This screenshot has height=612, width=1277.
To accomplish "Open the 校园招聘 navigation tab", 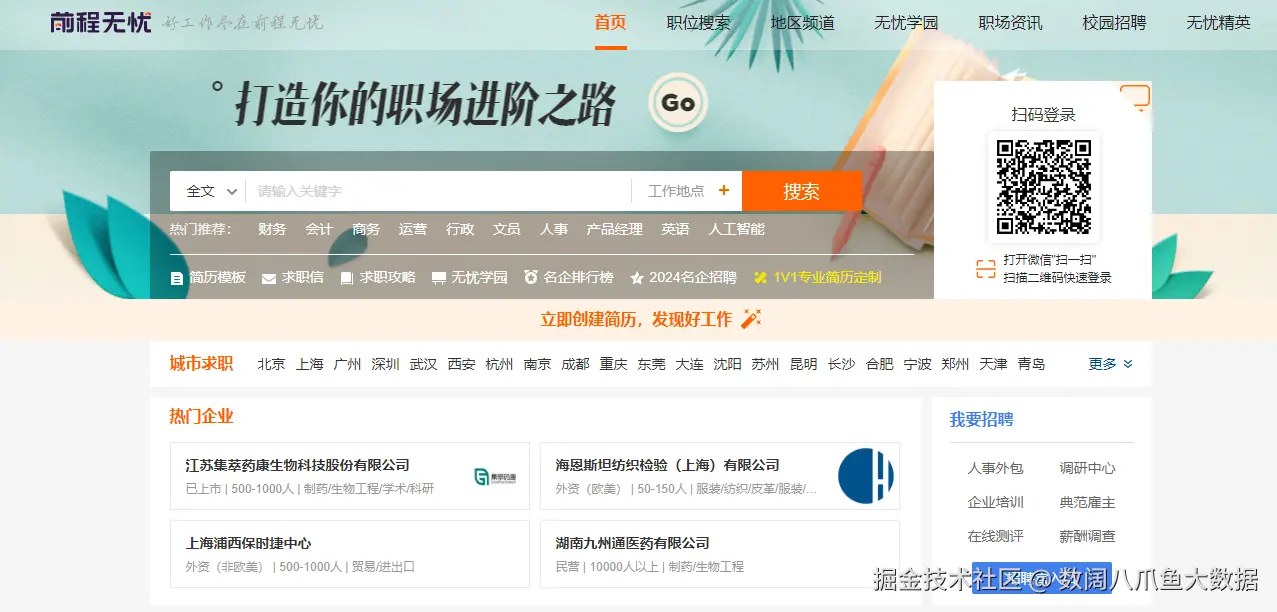I will 1114,23.
